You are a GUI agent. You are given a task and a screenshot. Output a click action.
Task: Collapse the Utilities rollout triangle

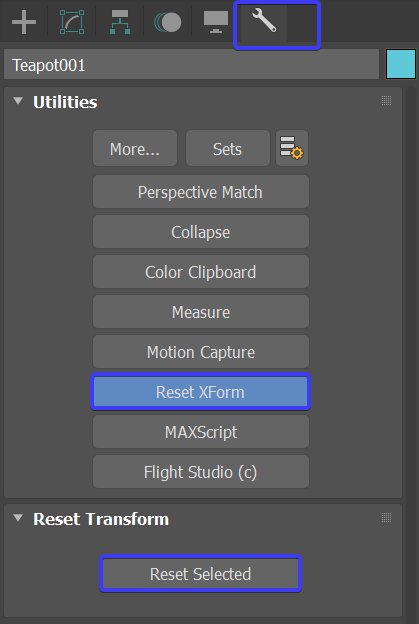tap(18, 101)
